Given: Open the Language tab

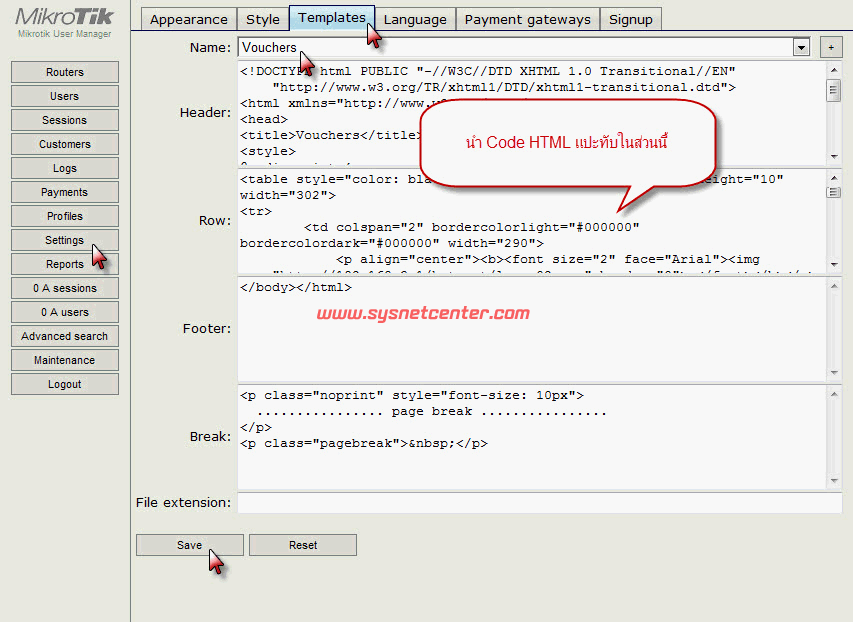Looking at the screenshot, I should tap(415, 20).
